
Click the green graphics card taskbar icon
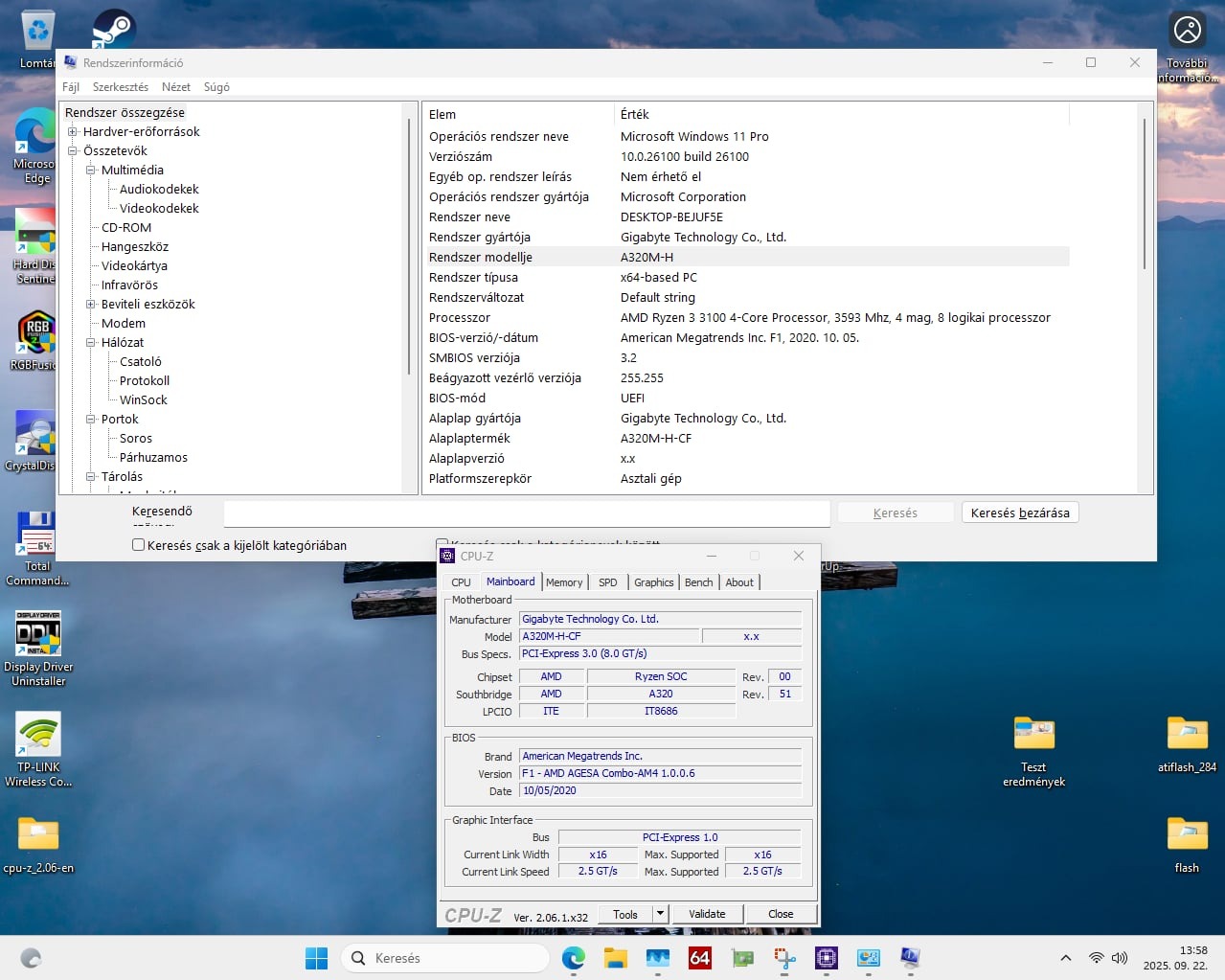click(x=742, y=958)
